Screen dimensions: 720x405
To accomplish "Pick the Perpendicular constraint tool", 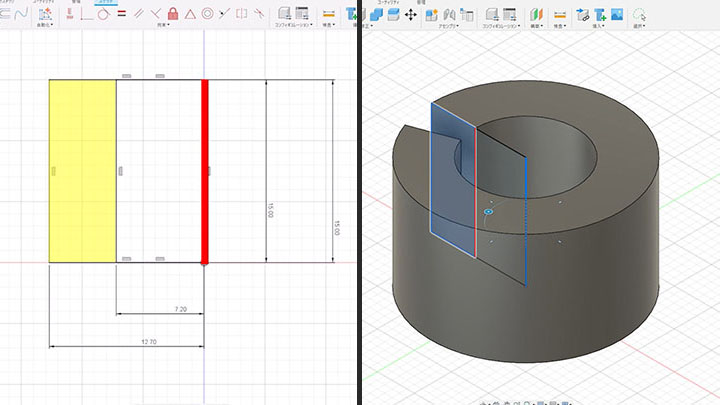I will (156, 14).
